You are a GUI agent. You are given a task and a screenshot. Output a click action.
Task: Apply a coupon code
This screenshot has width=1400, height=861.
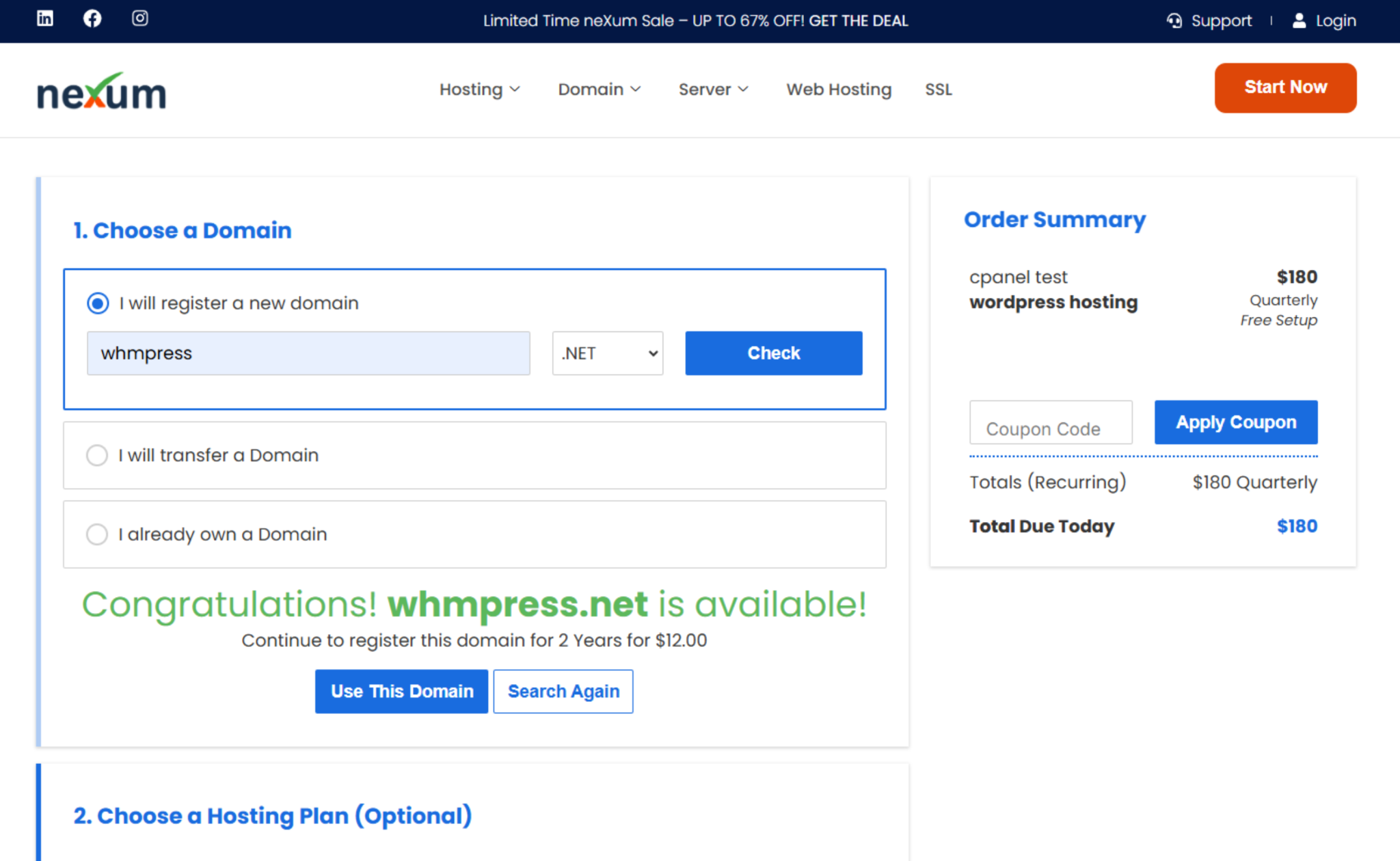coord(1235,422)
